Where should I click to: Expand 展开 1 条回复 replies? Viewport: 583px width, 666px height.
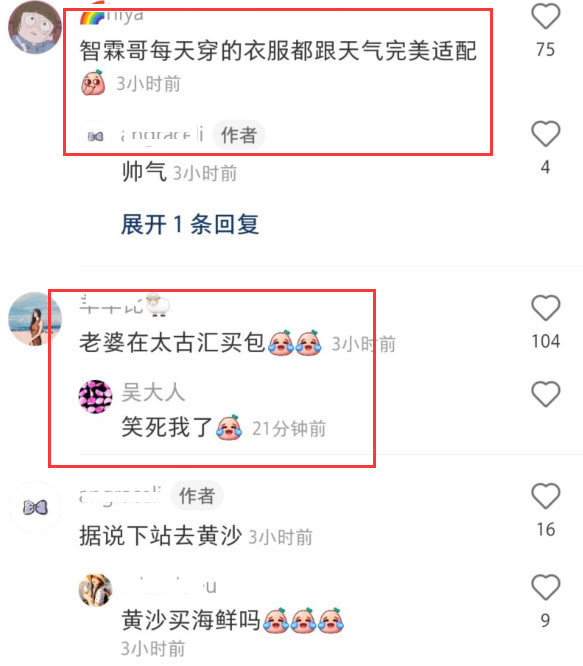pyautogui.click(x=190, y=224)
